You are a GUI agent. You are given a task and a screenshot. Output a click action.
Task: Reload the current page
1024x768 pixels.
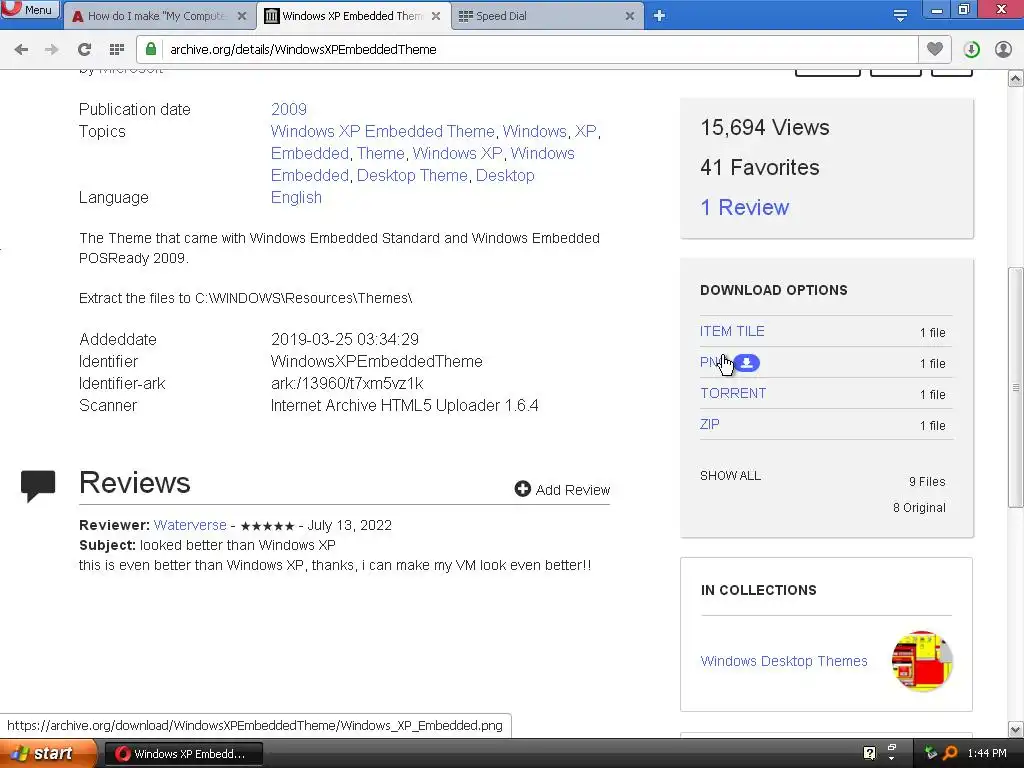[x=84, y=50]
